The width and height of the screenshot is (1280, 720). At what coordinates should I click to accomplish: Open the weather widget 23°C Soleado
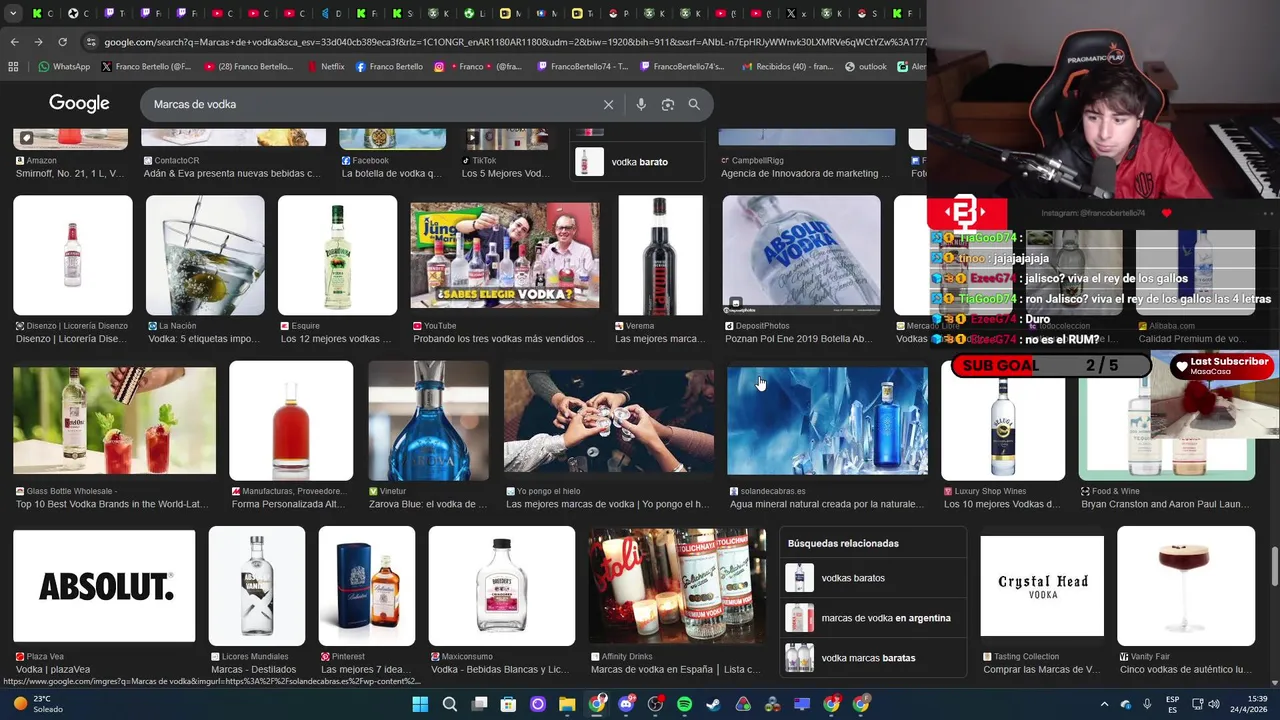[x=36, y=704]
